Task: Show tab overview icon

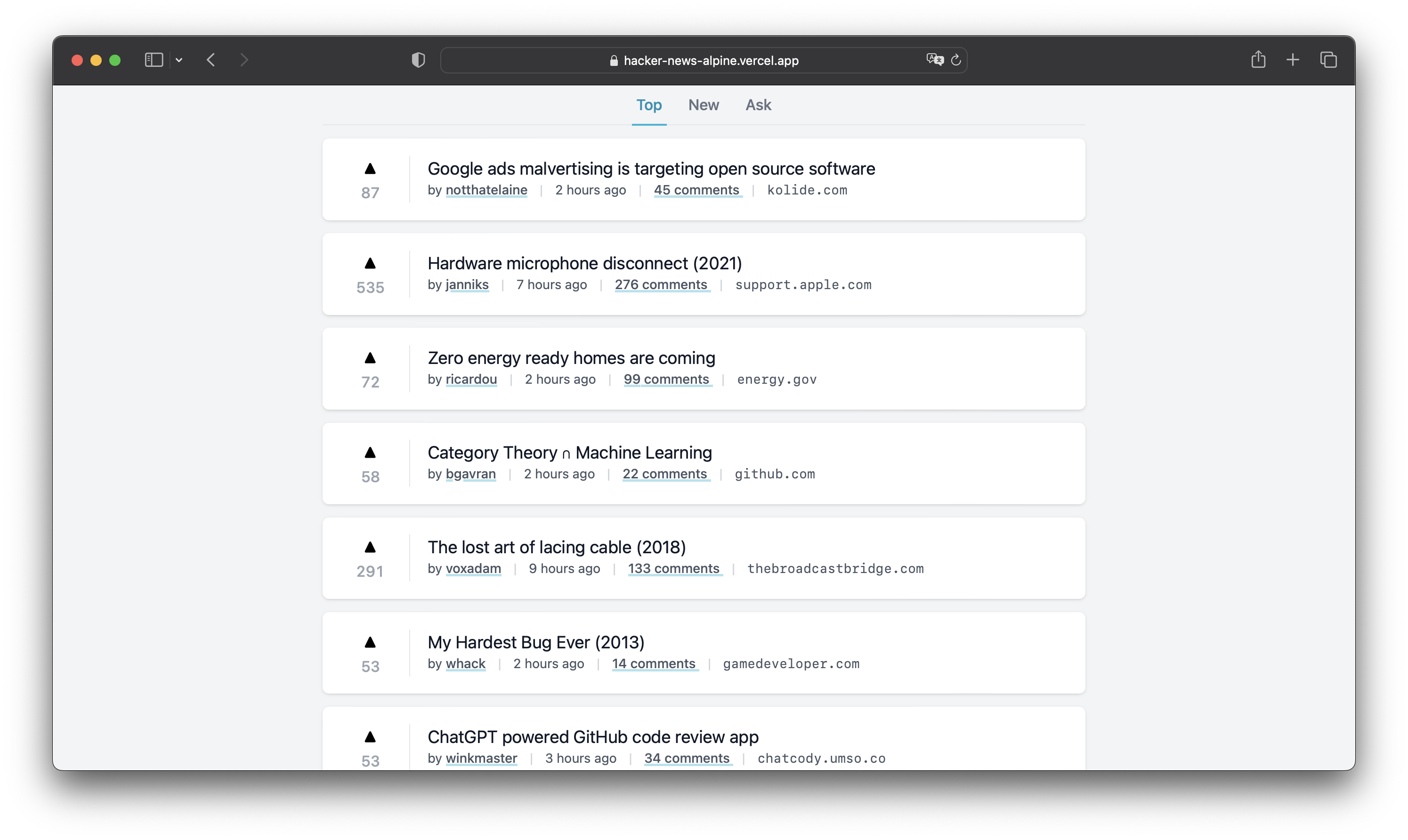Action: pyautogui.click(x=1328, y=59)
